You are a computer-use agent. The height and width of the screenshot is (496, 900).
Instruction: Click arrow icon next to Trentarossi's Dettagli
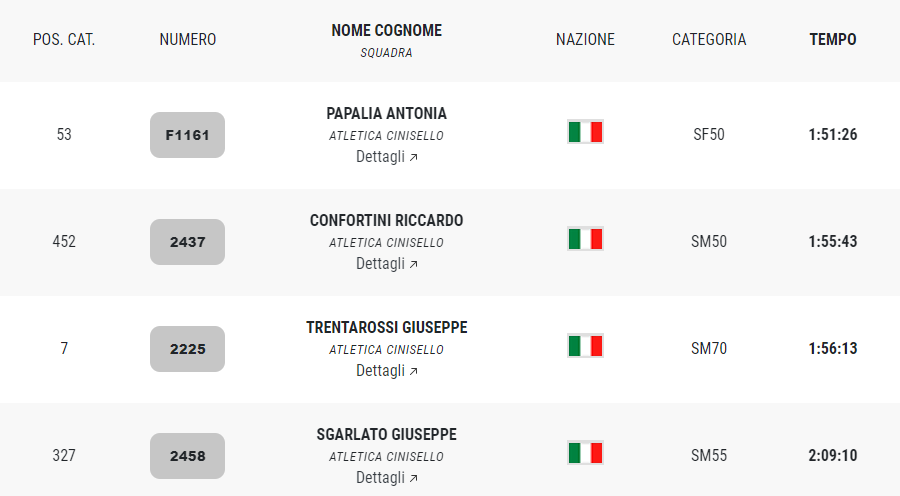point(413,371)
